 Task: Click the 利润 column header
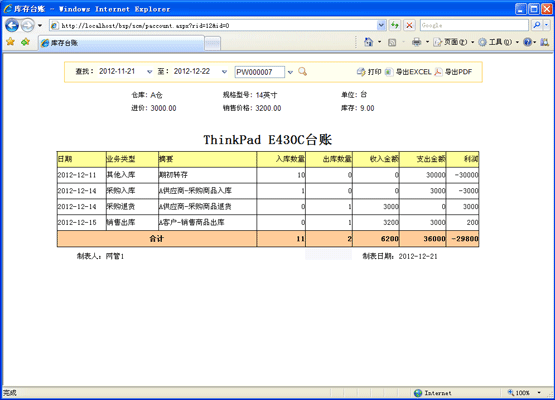pyautogui.click(x=463, y=159)
